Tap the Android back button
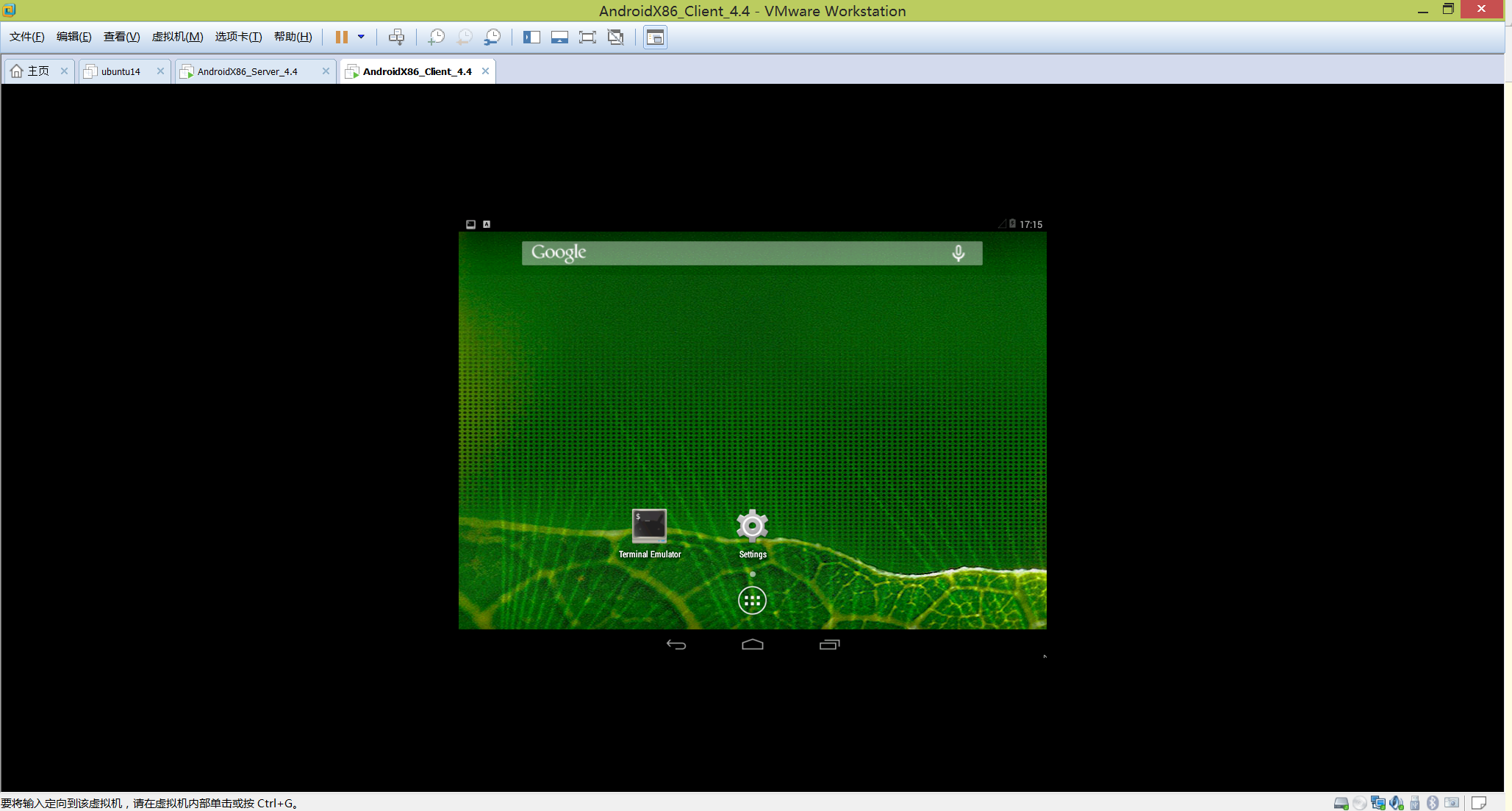The image size is (1512, 811). [x=676, y=645]
